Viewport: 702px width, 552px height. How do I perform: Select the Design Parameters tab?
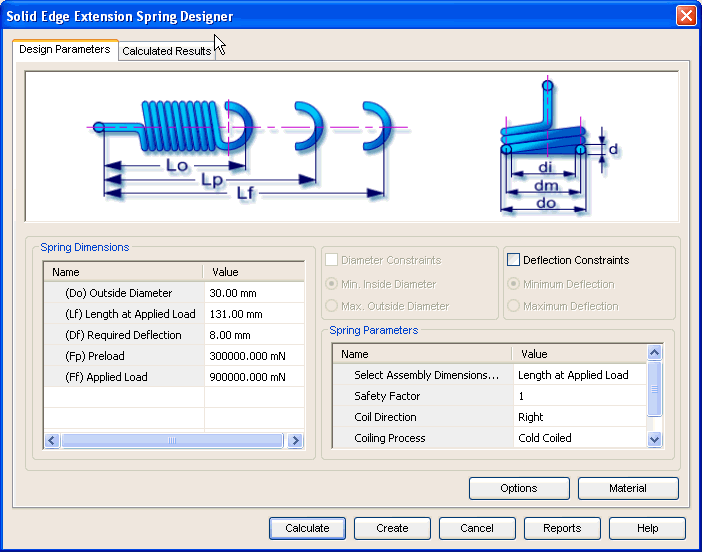(65, 49)
